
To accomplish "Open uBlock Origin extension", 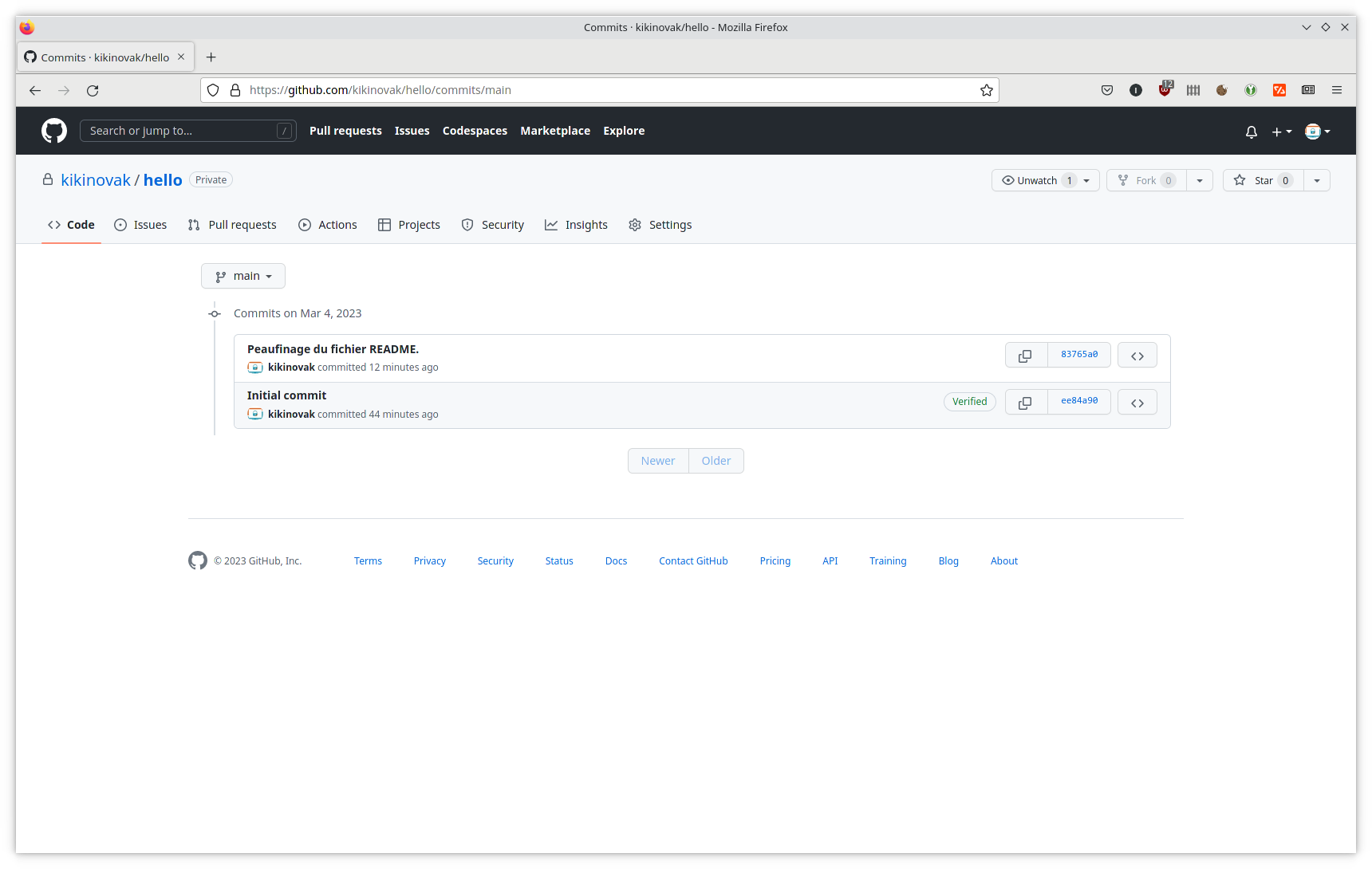I will 1165,89.
